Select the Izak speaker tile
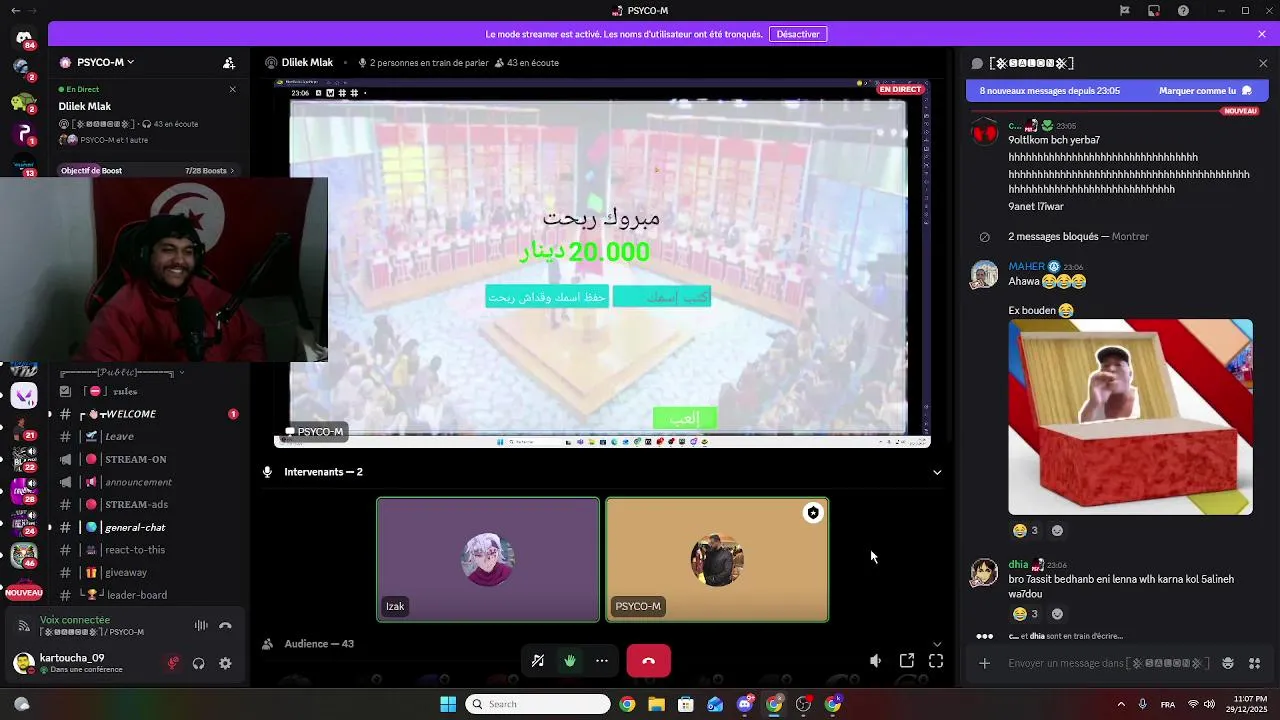This screenshot has width=1280, height=720. coord(488,560)
